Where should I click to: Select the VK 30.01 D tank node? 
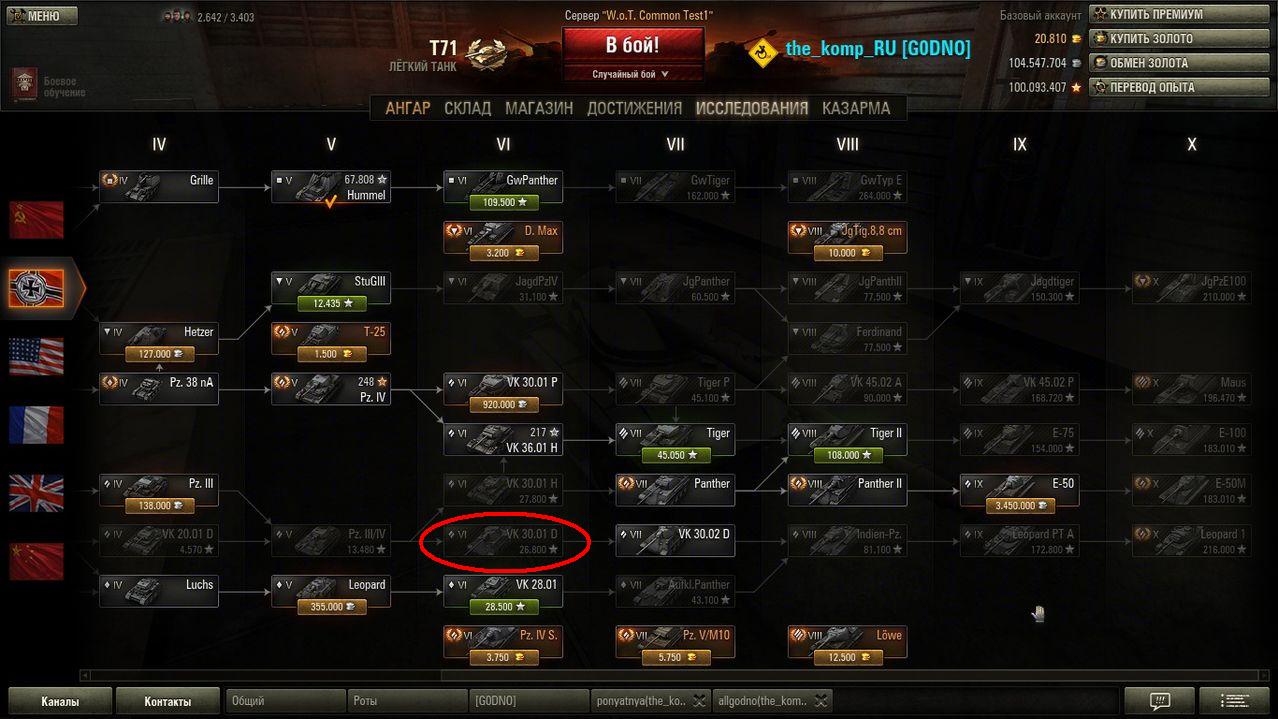coord(503,541)
